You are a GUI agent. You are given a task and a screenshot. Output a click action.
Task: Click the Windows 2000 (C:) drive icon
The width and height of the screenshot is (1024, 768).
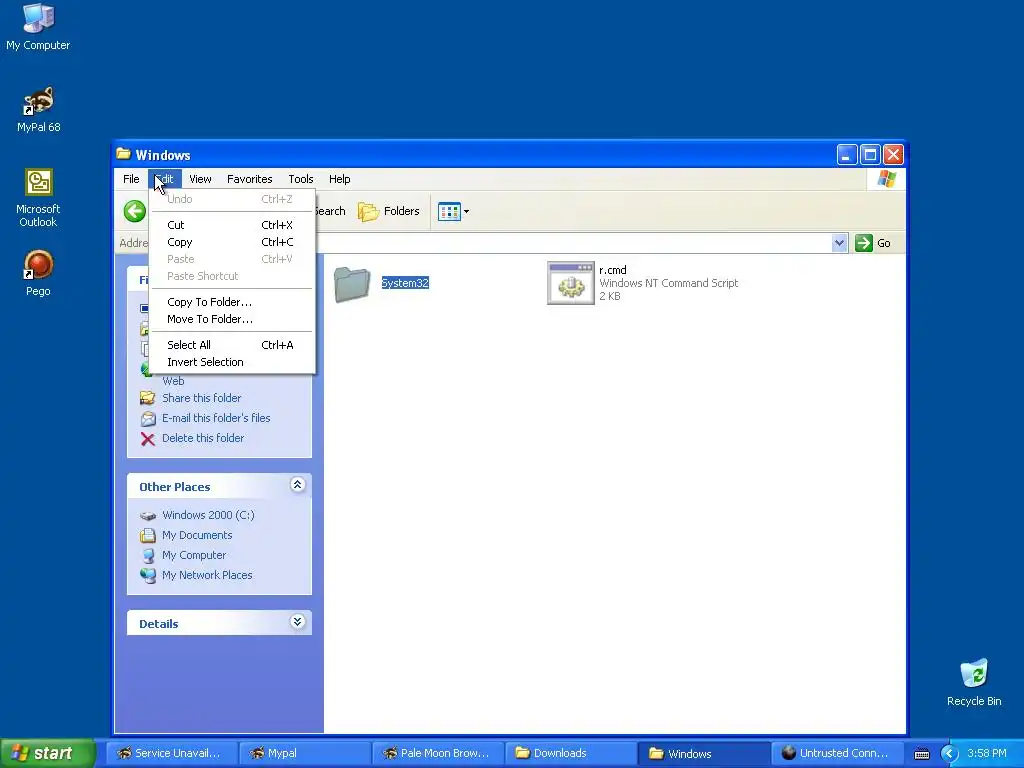pyautogui.click(x=148, y=515)
